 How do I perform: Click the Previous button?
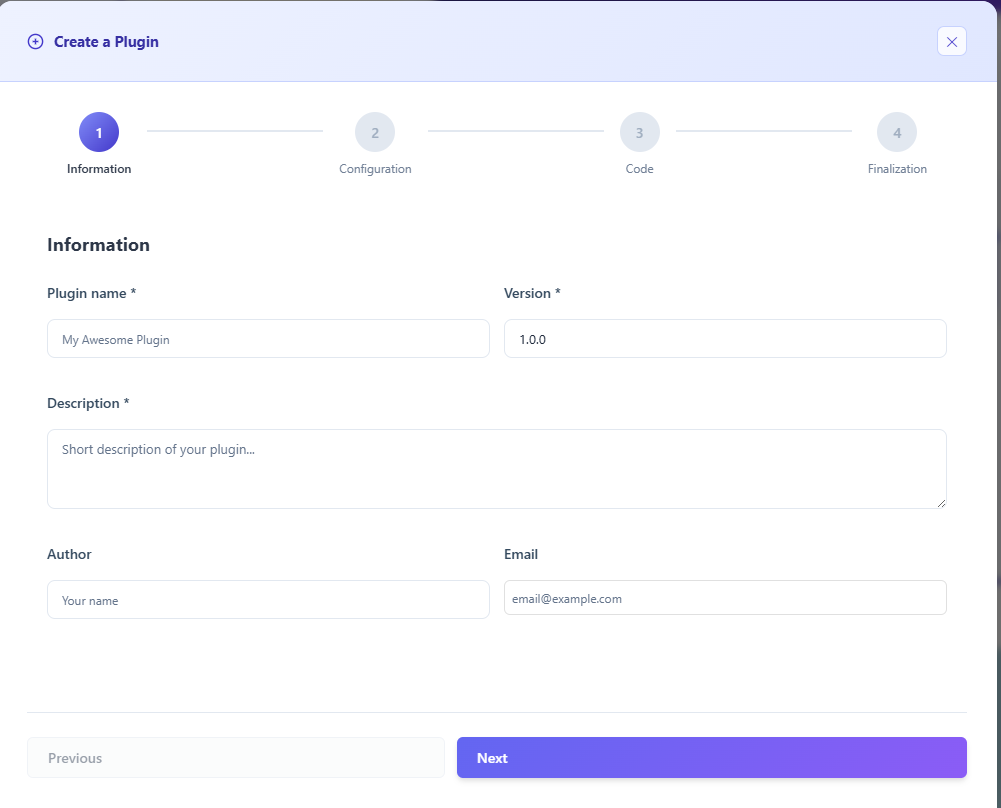click(236, 757)
